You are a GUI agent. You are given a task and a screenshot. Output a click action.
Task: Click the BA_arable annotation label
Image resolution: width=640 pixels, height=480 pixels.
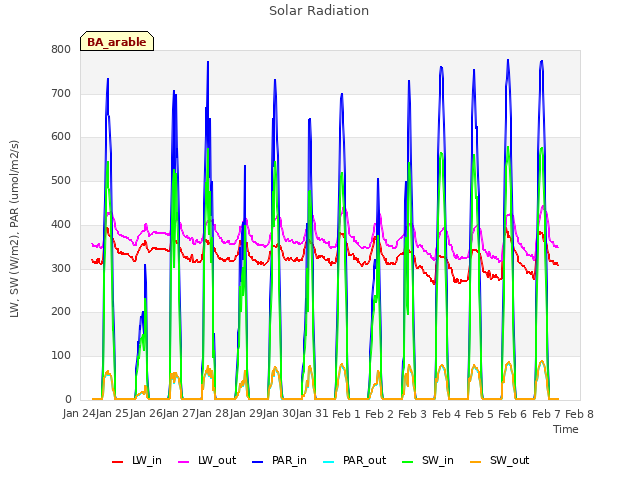point(117,42)
